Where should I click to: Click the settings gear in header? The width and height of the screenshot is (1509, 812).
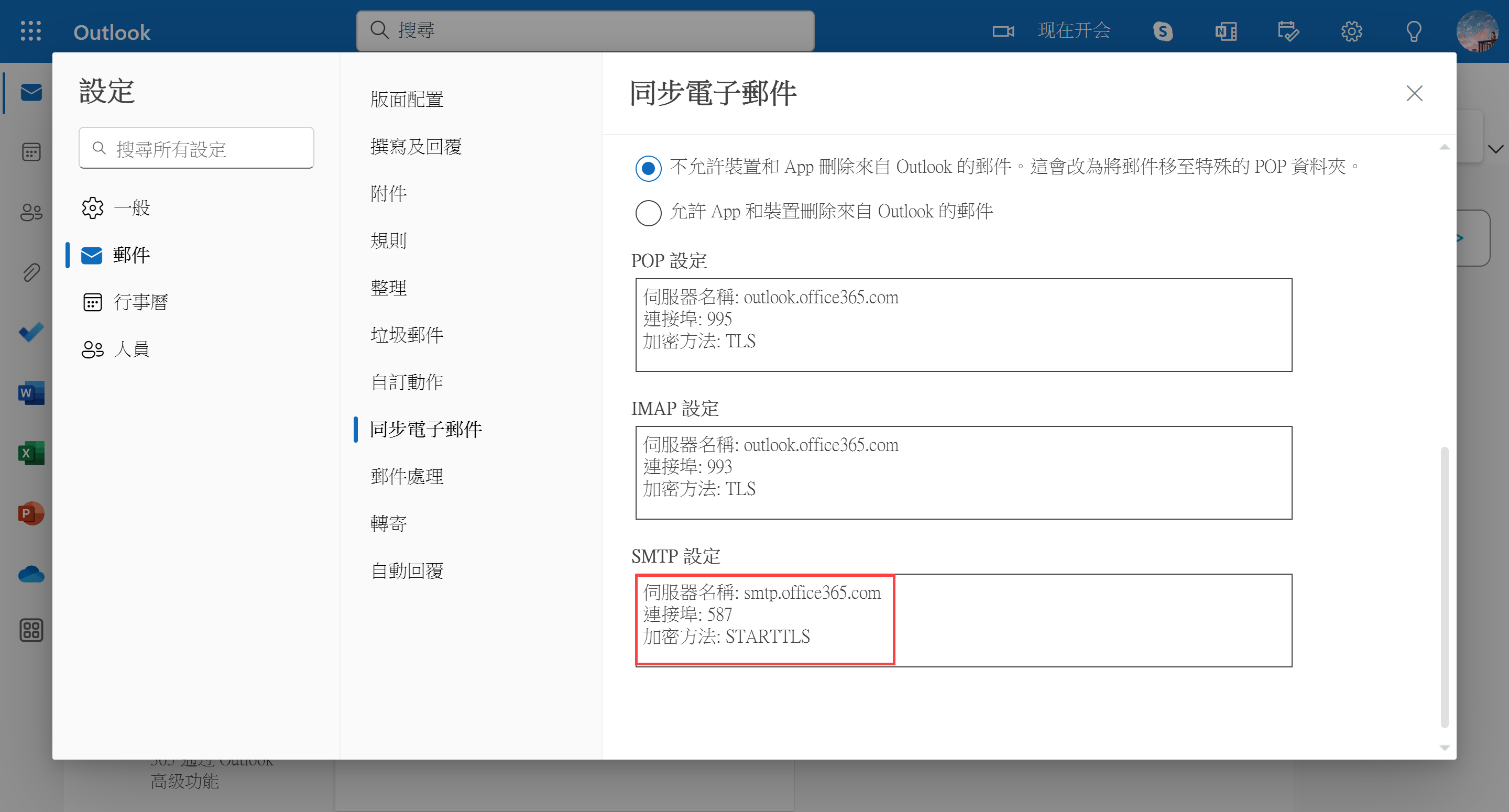coord(1351,30)
